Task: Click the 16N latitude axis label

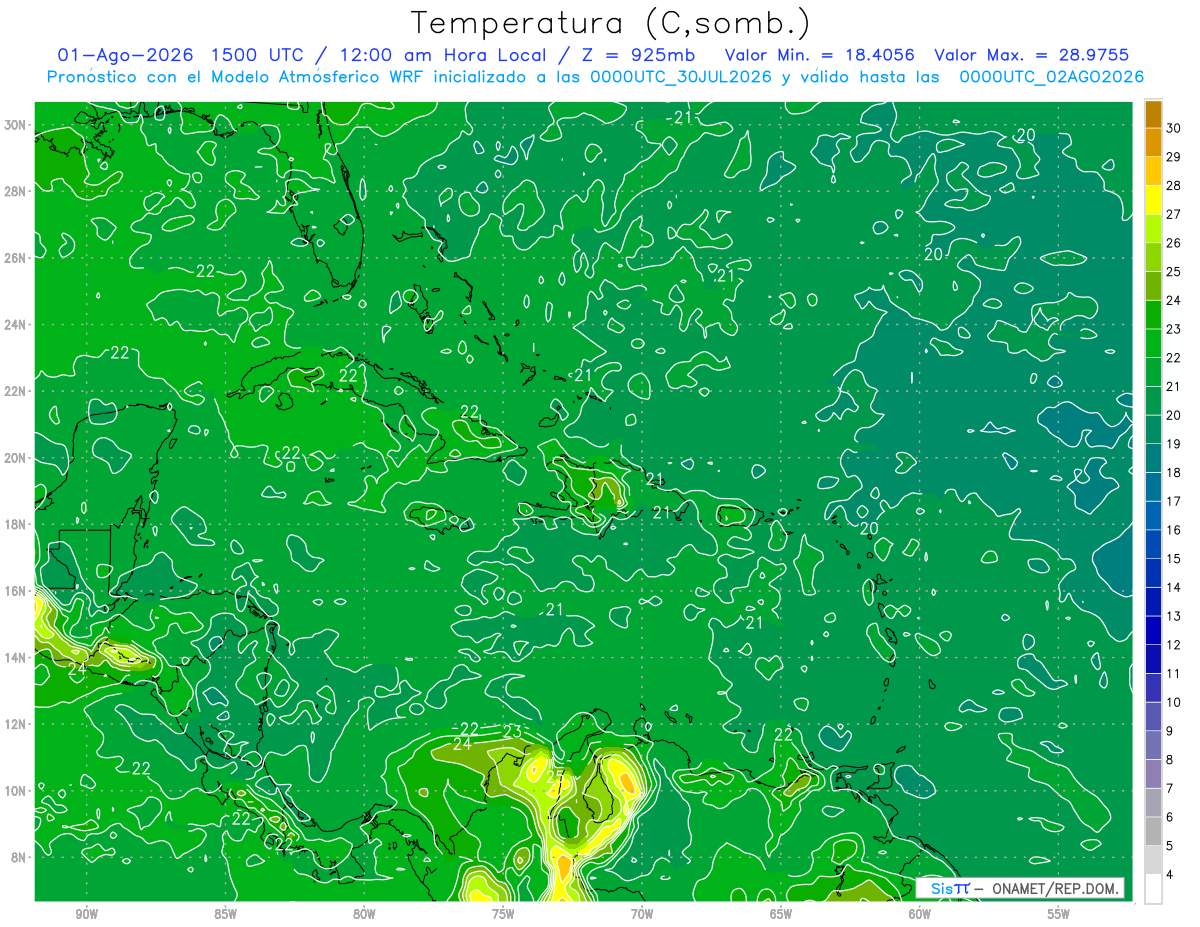Action: [x=16, y=591]
